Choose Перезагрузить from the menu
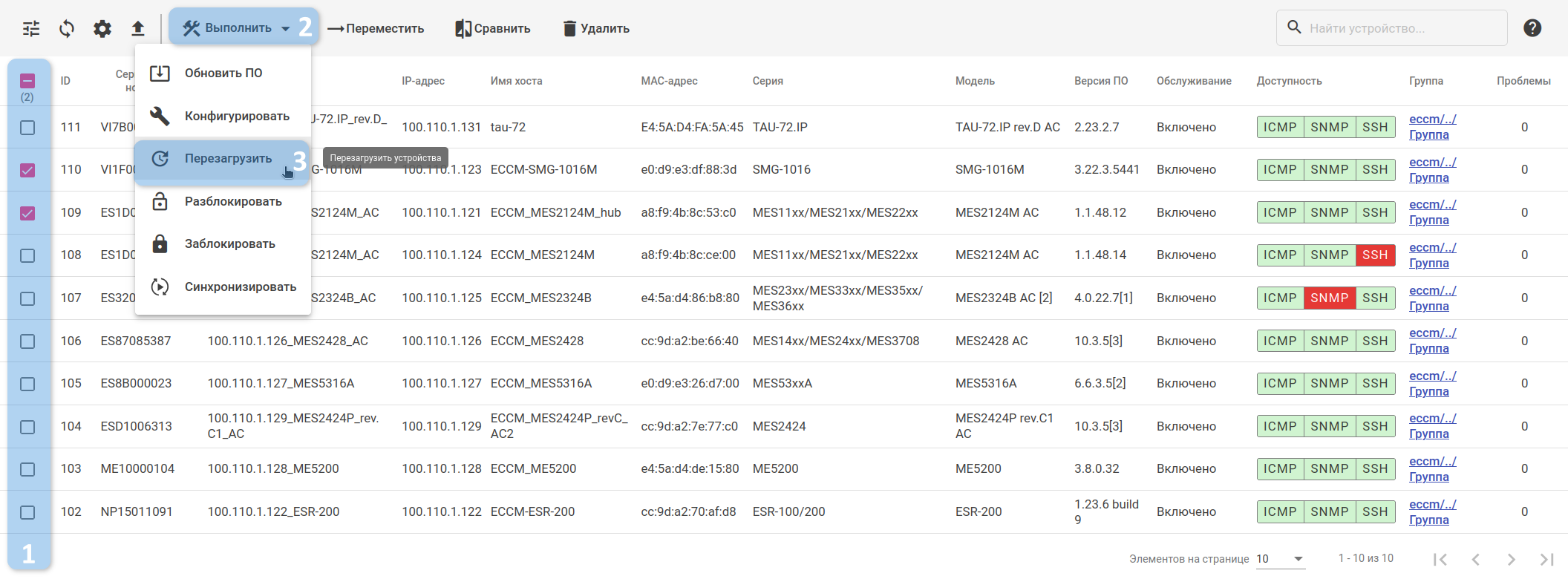 click(x=228, y=159)
